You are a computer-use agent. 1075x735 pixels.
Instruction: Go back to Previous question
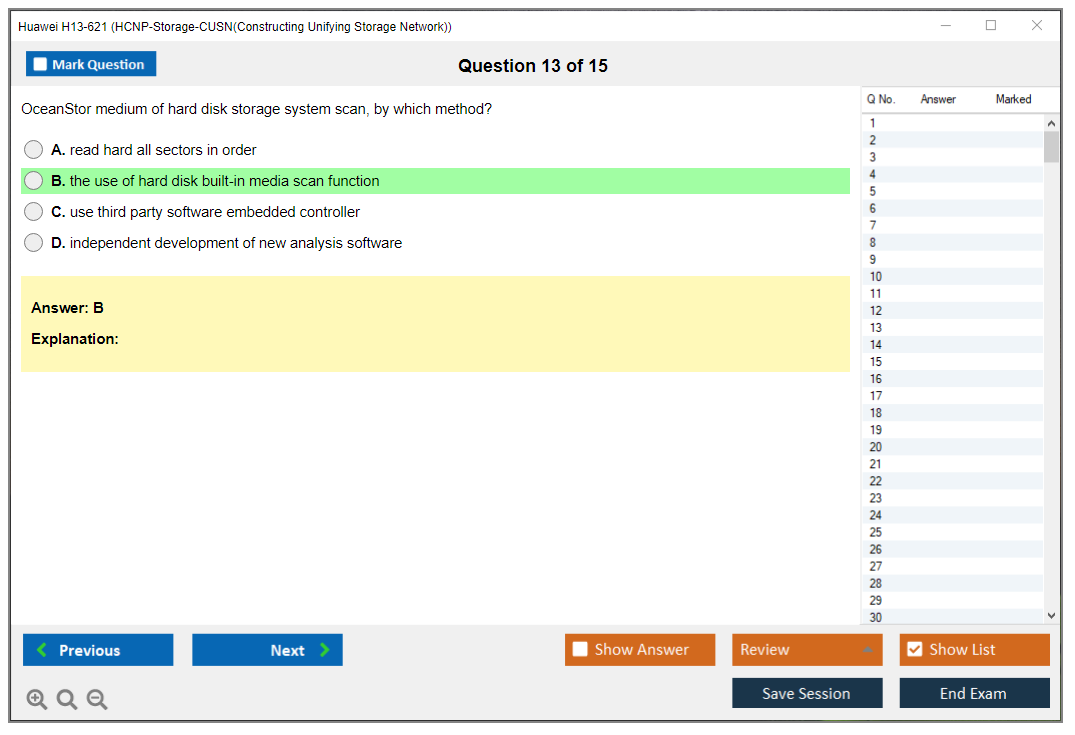pyautogui.click(x=98, y=650)
